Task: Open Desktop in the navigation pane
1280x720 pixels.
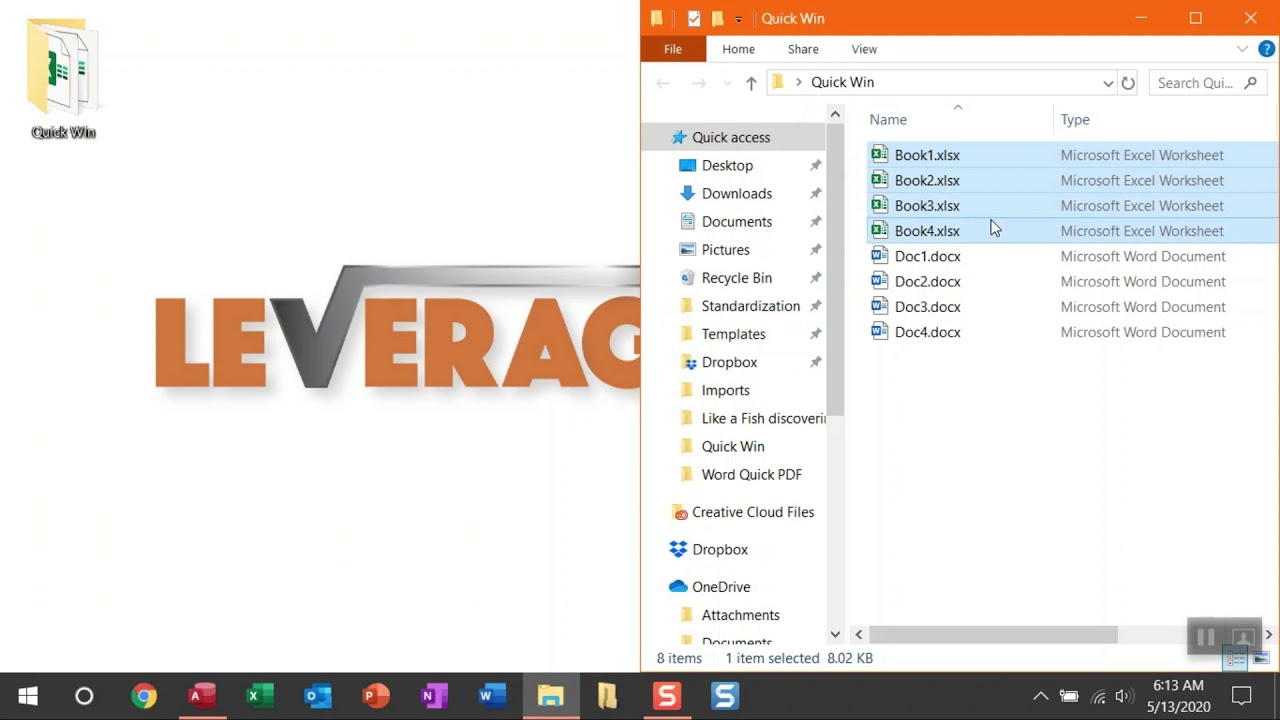Action: [727, 165]
